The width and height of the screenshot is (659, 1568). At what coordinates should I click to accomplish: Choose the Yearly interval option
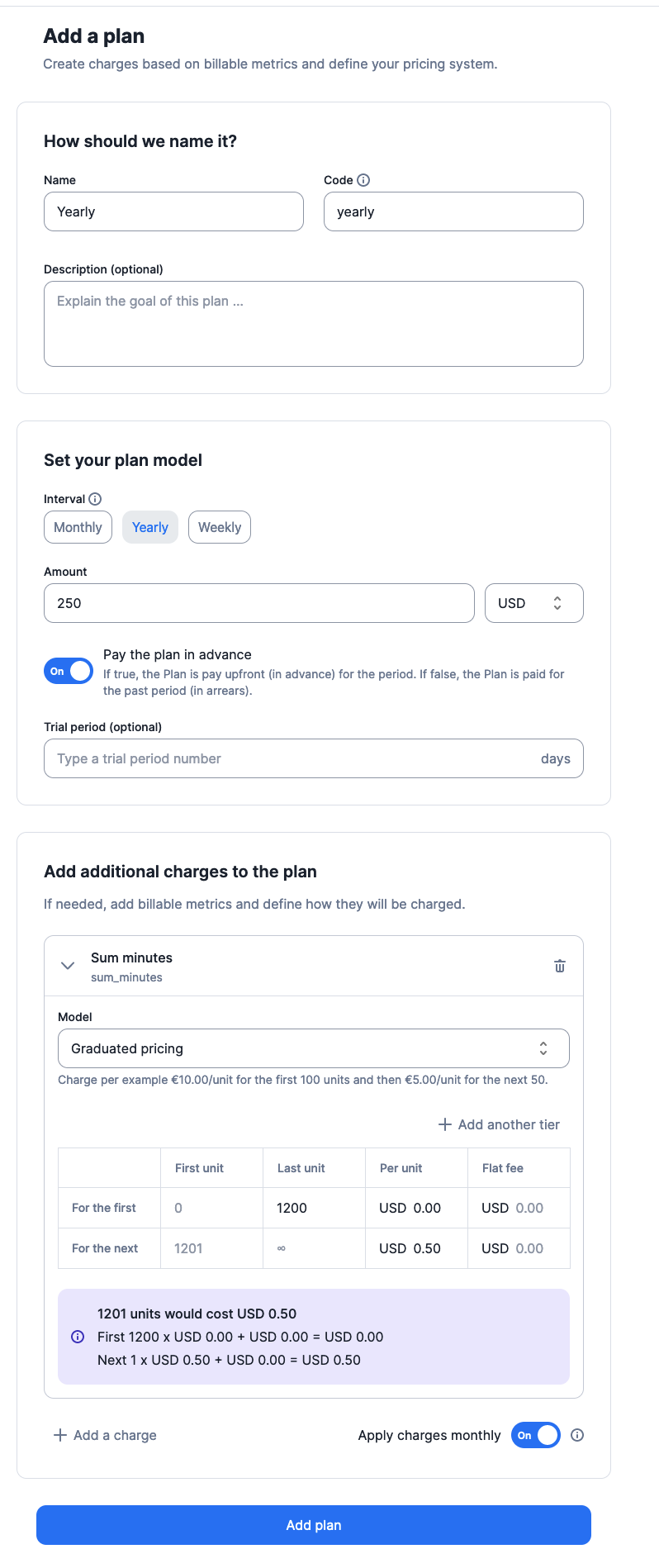click(150, 527)
